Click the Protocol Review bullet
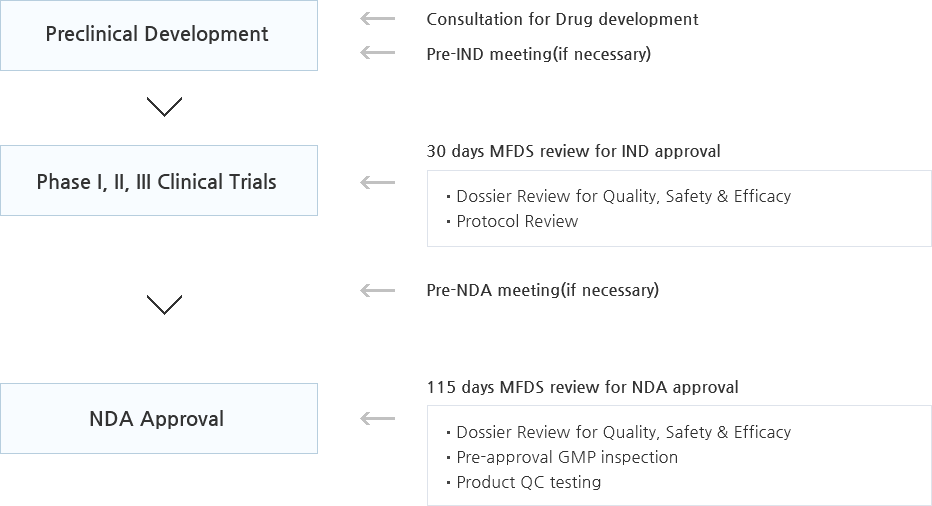The width and height of the screenshot is (932, 506). point(512,221)
